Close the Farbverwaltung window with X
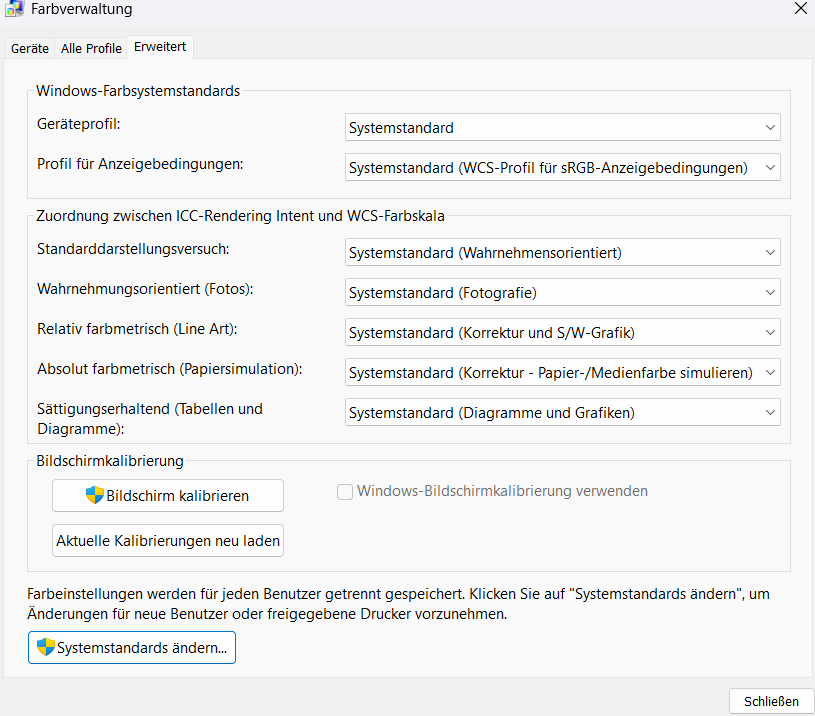This screenshot has width=815, height=716. pos(800,8)
